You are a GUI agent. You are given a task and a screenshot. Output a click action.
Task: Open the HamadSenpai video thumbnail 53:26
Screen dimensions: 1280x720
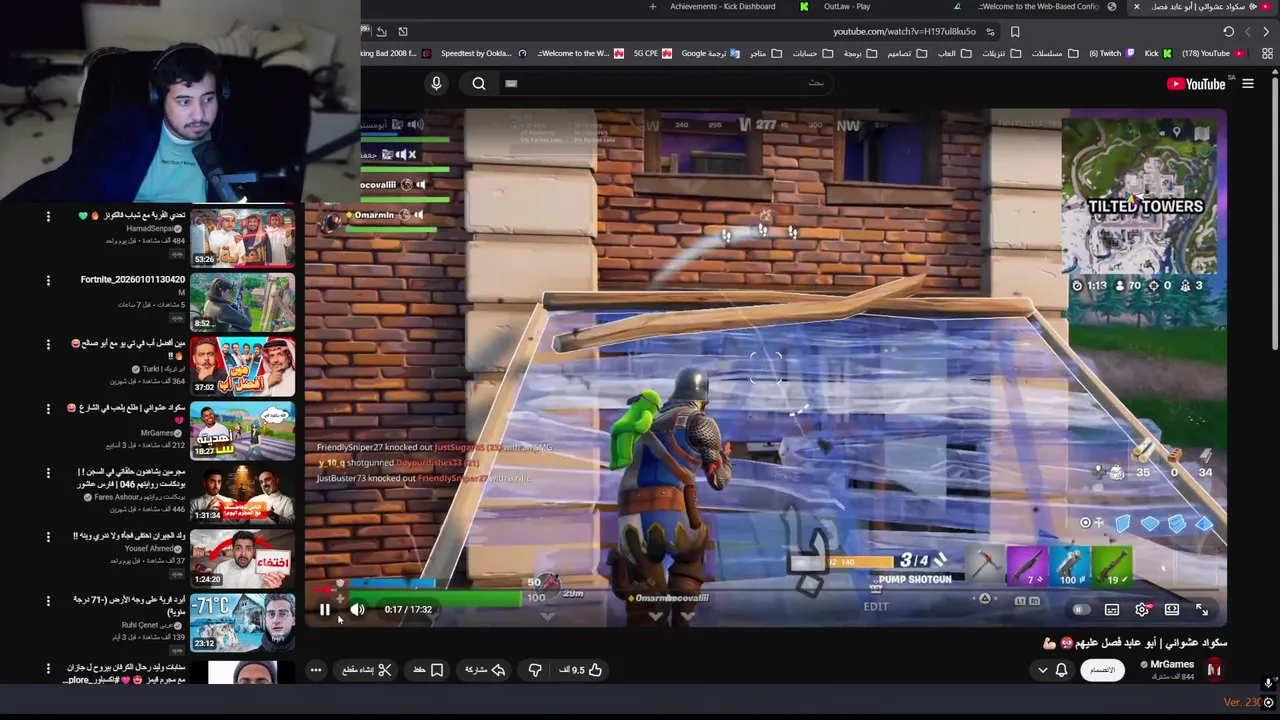tap(243, 237)
